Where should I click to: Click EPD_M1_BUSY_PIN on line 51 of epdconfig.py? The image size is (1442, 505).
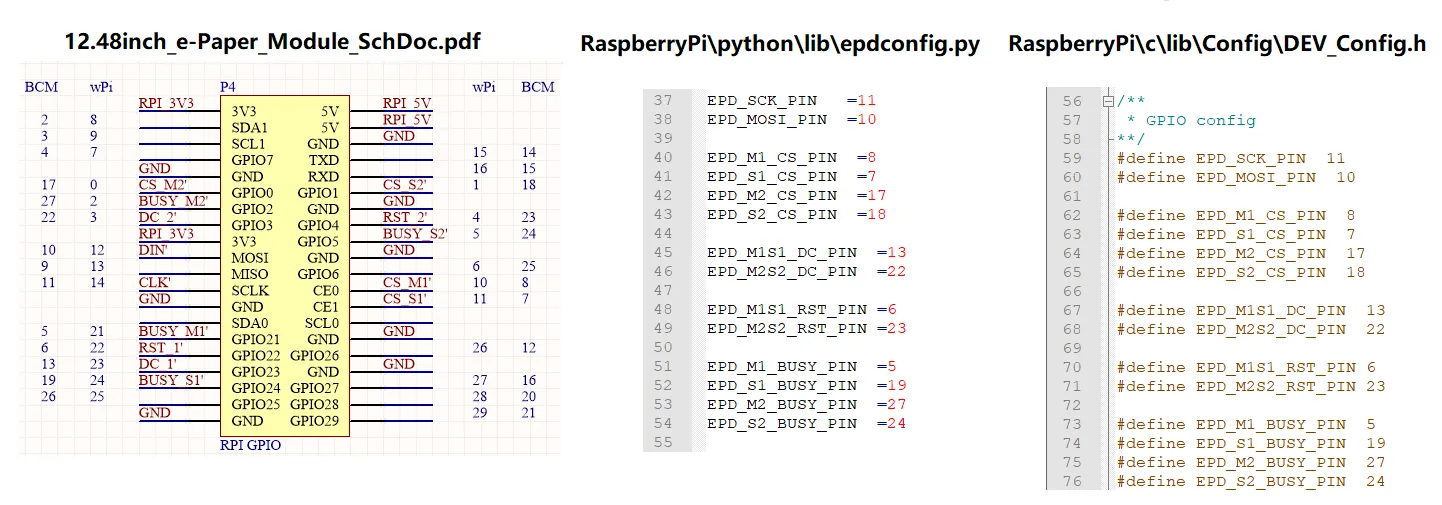click(x=781, y=366)
